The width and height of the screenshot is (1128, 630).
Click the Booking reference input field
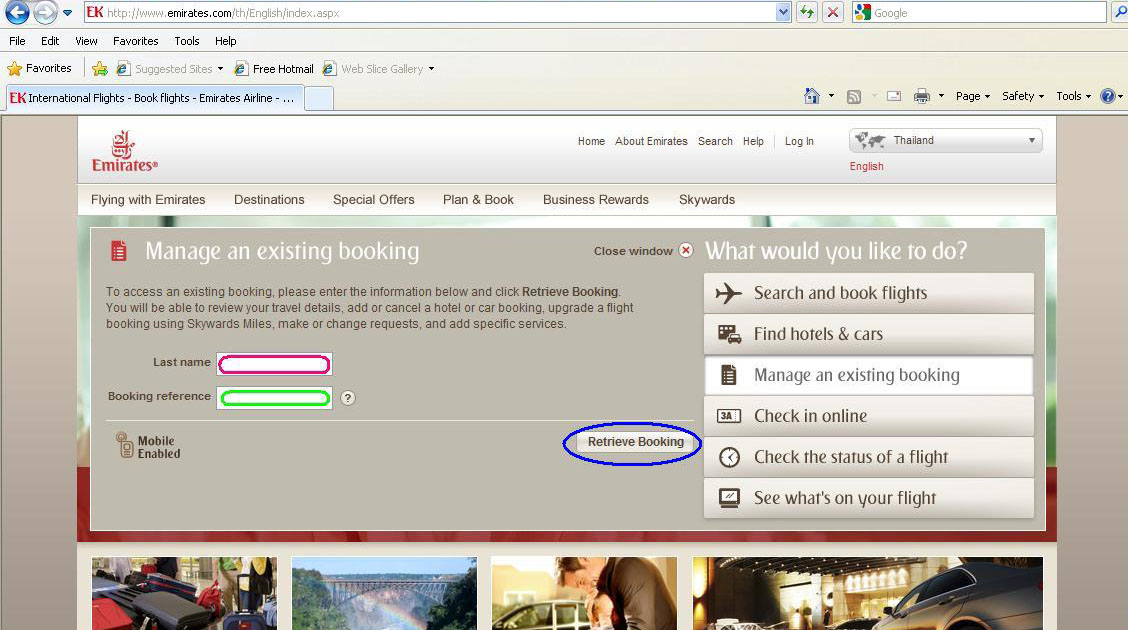(274, 398)
